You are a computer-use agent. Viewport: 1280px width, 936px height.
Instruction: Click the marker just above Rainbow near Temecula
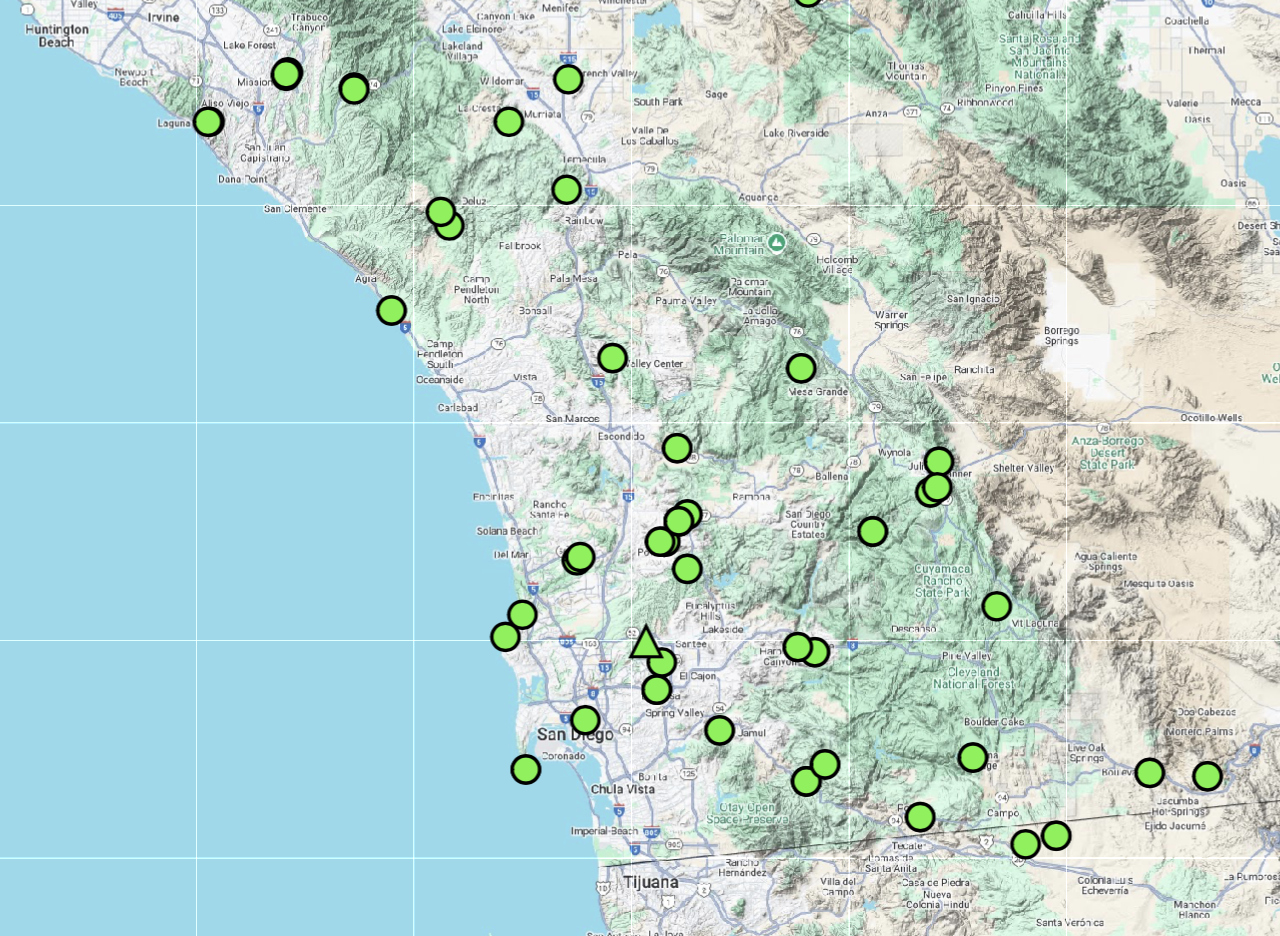[x=566, y=189]
